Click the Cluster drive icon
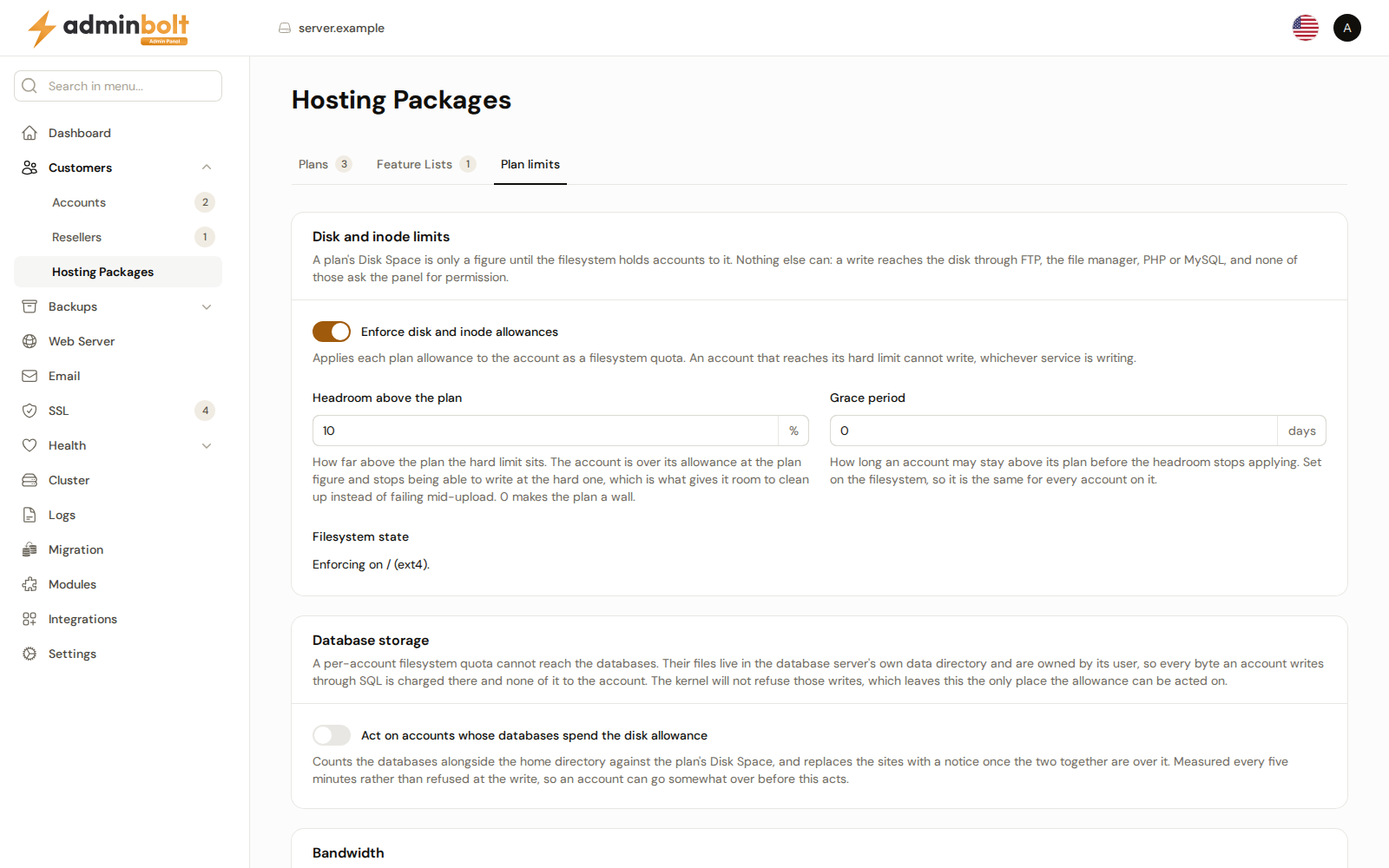This screenshot has height=868, width=1389. tap(30, 480)
